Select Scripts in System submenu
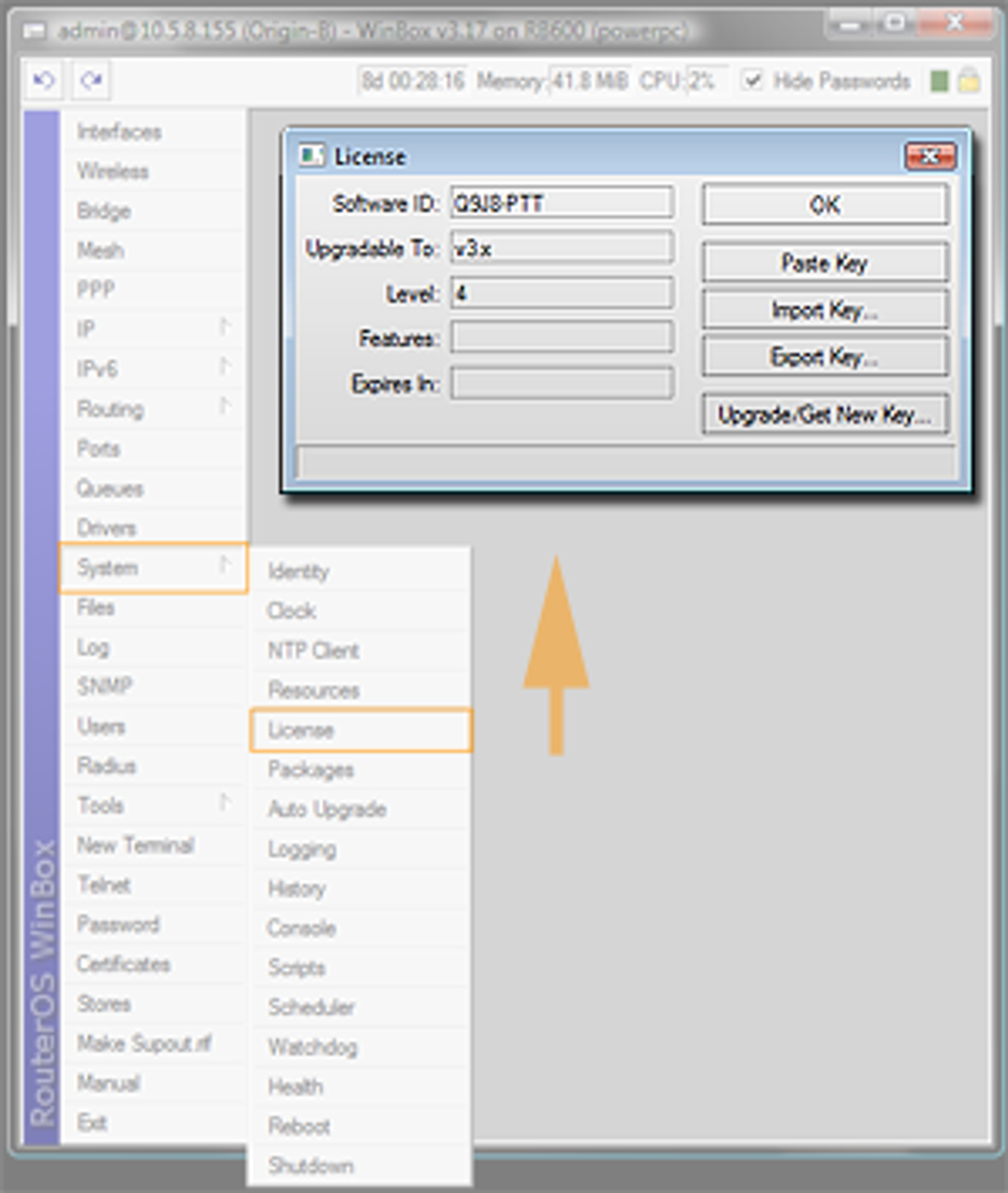This screenshot has width=1008, height=1193. click(361, 968)
